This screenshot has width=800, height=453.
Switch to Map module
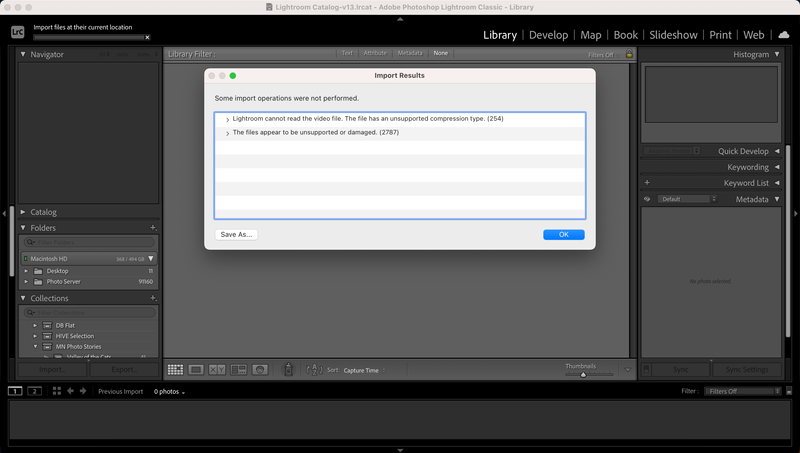point(591,35)
